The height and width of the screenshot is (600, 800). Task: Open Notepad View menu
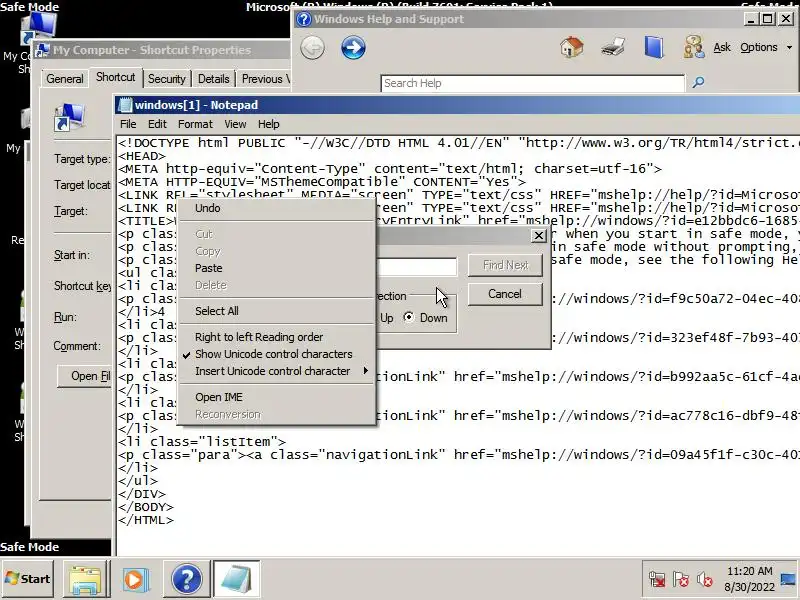click(x=235, y=124)
